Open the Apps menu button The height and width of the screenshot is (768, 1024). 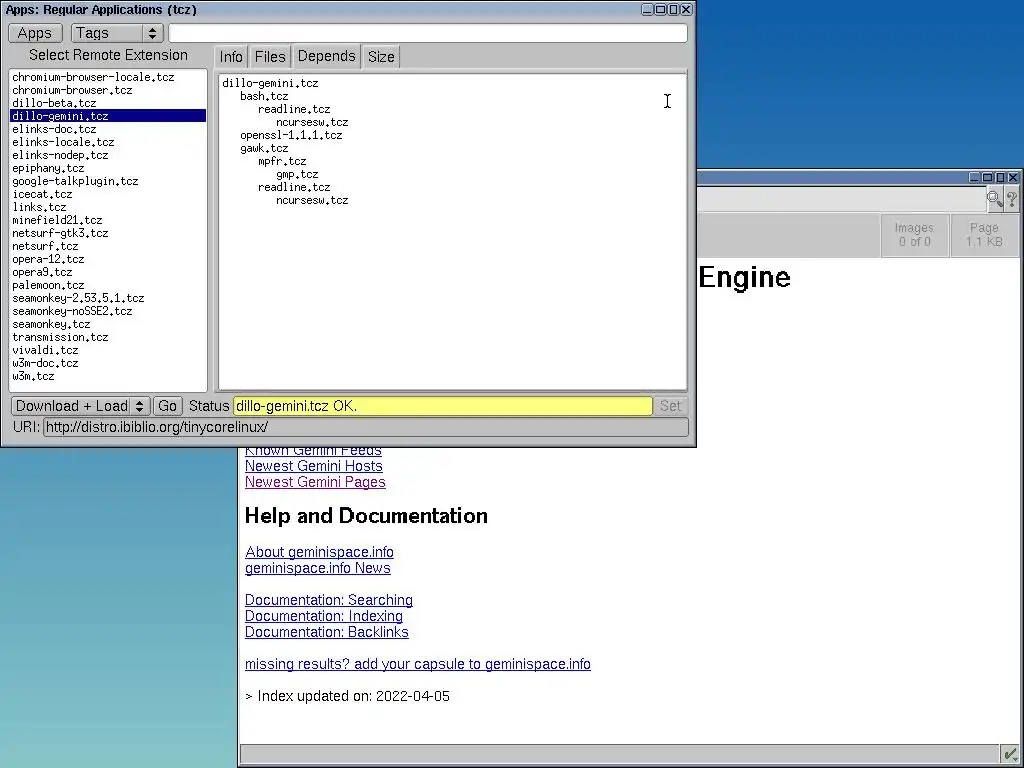point(35,33)
